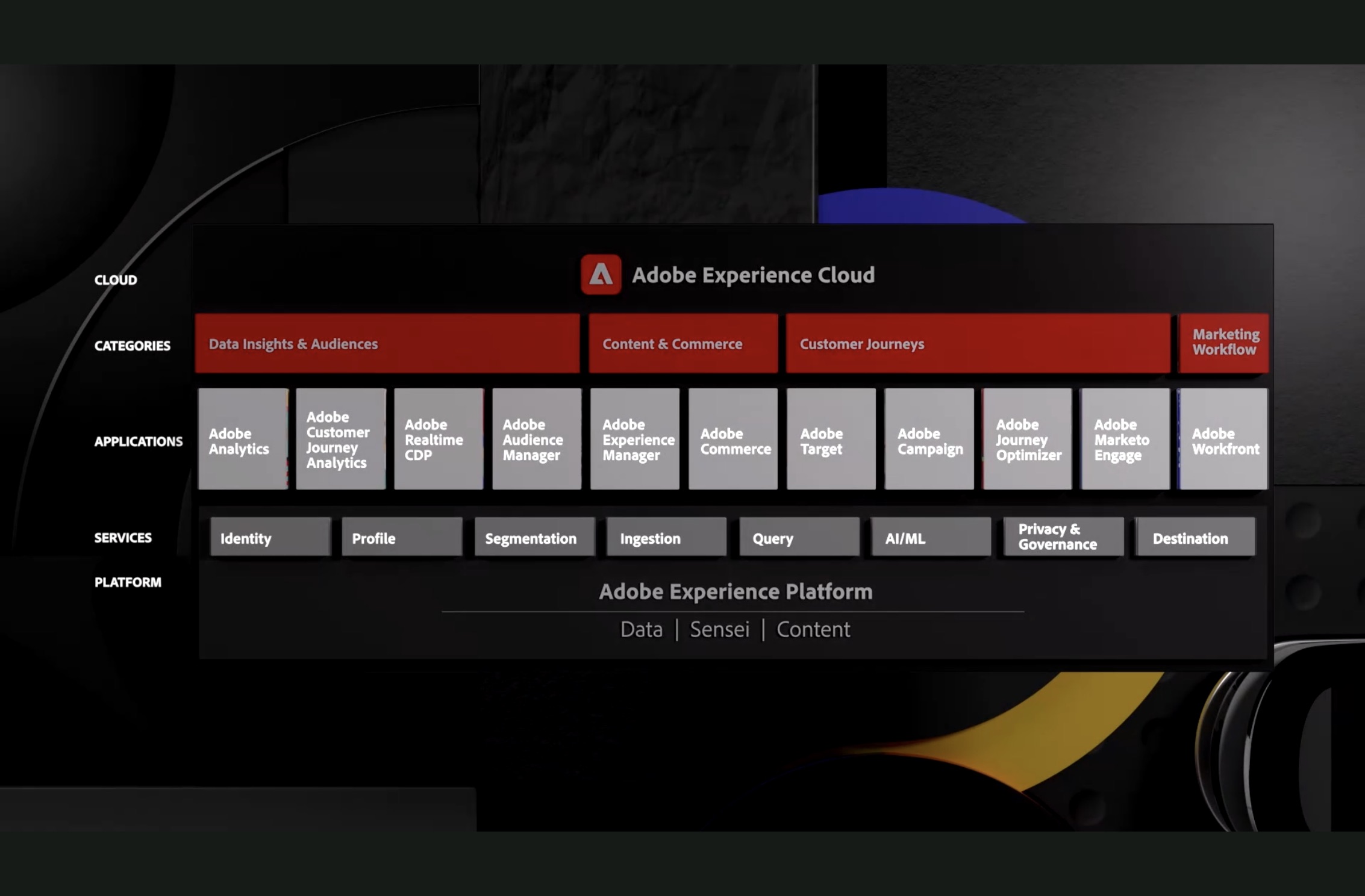Click the word Content under the platform heading
The width and height of the screenshot is (1365, 896).
pos(813,629)
